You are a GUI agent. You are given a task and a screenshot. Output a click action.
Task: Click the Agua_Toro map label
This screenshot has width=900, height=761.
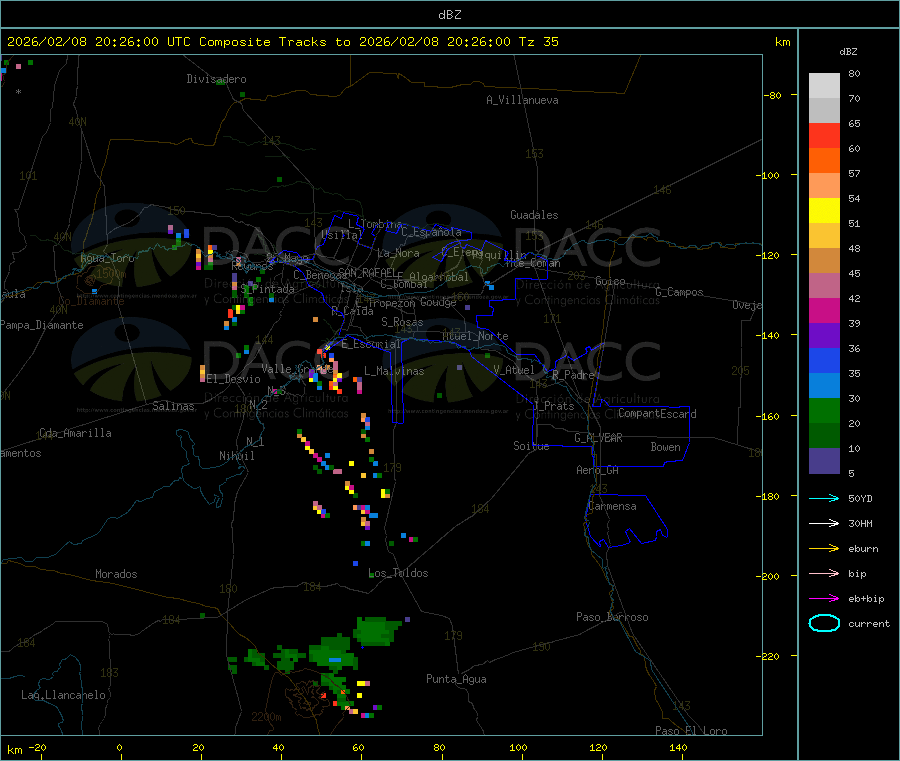(x=107, y=258)
